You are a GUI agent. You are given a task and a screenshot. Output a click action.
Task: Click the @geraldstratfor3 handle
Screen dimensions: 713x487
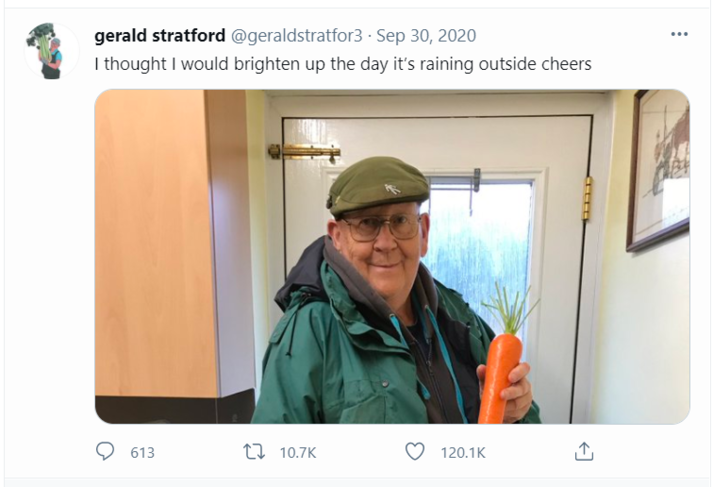pos(298,36)
